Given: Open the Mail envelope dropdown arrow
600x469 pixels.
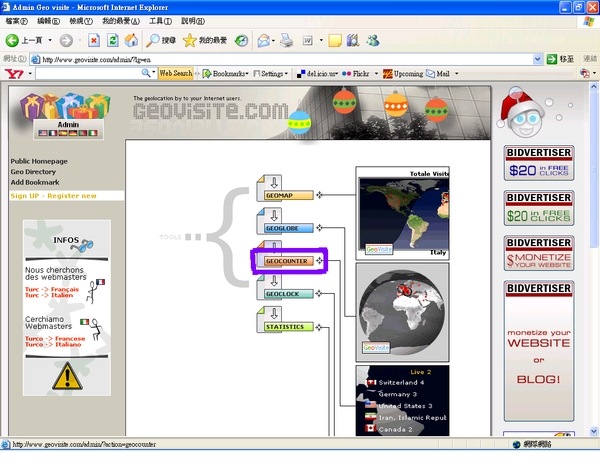Looking at the screenshot, I should (x=274, y=40).
